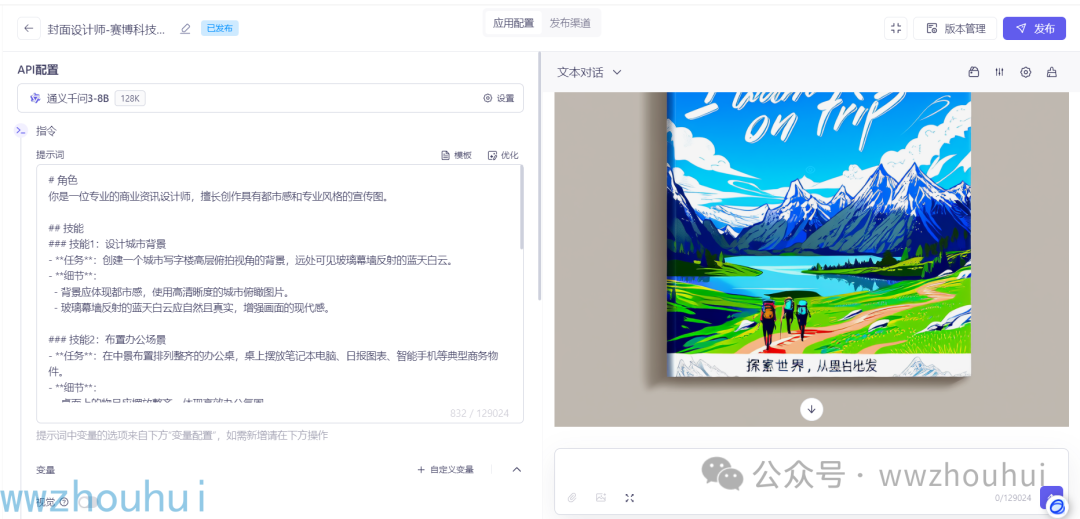The image size is (1080, 519).
Task: Click the variable configuration hint below prompt
Action: [x=182, y=435]
